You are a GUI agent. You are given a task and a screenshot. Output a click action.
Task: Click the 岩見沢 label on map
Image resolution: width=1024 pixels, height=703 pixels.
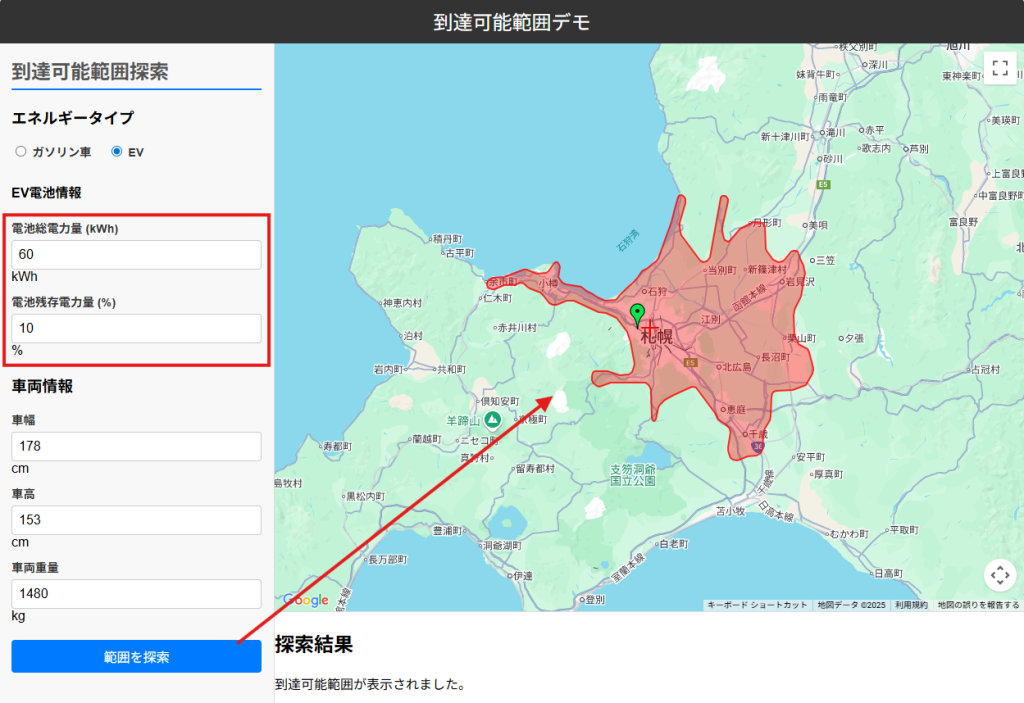tap(800, 282)
